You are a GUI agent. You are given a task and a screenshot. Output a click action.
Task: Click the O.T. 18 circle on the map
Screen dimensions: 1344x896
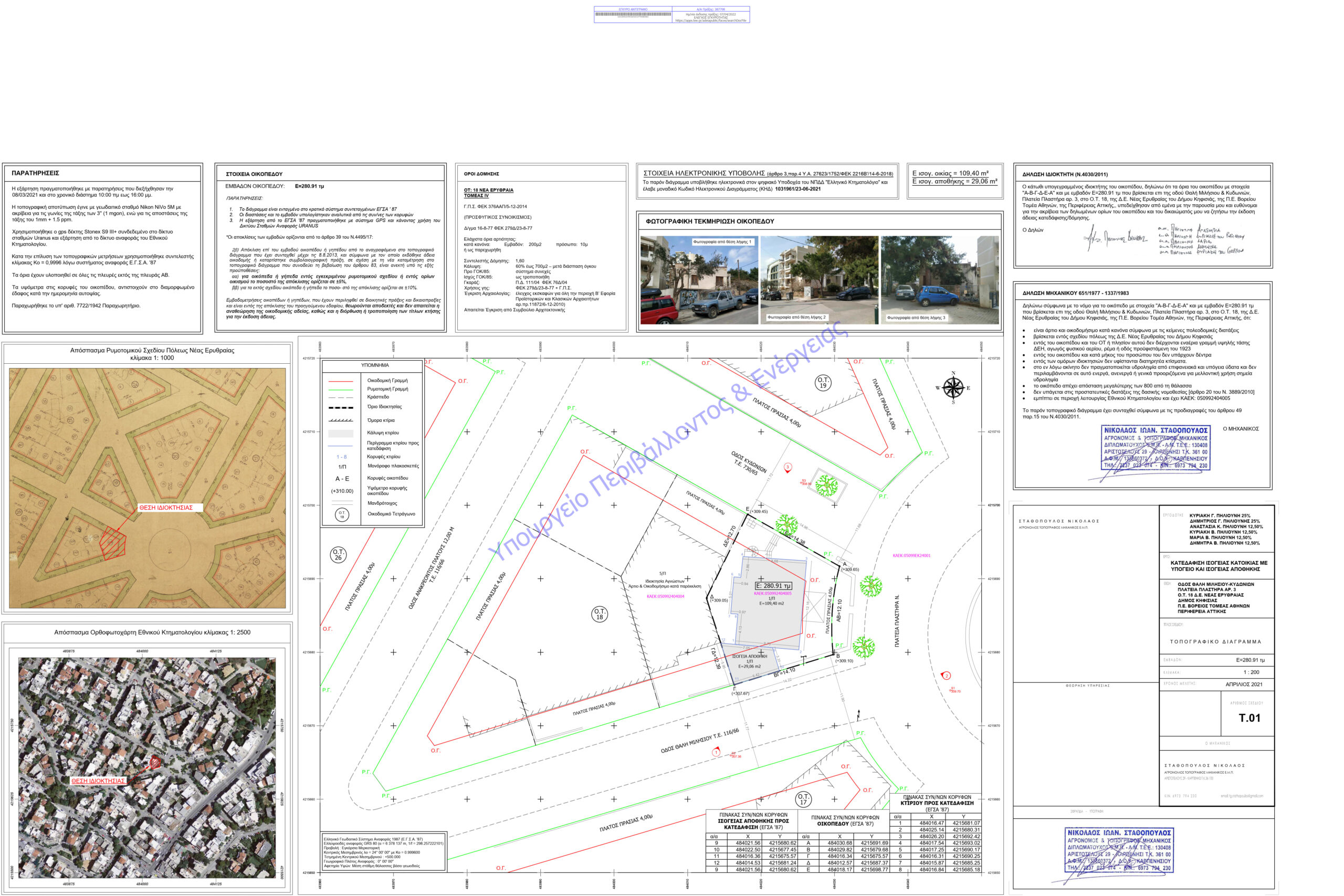600,614
